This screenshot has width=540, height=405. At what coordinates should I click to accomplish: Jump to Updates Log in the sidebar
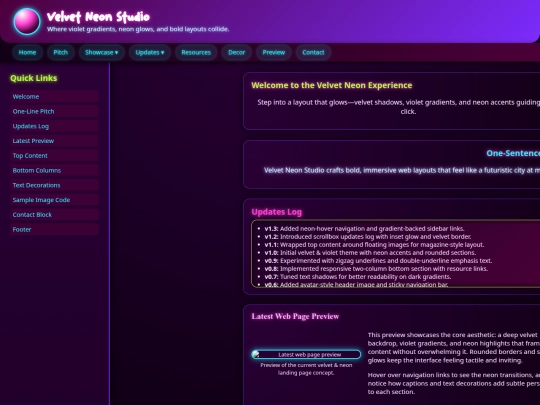(54, 126)
